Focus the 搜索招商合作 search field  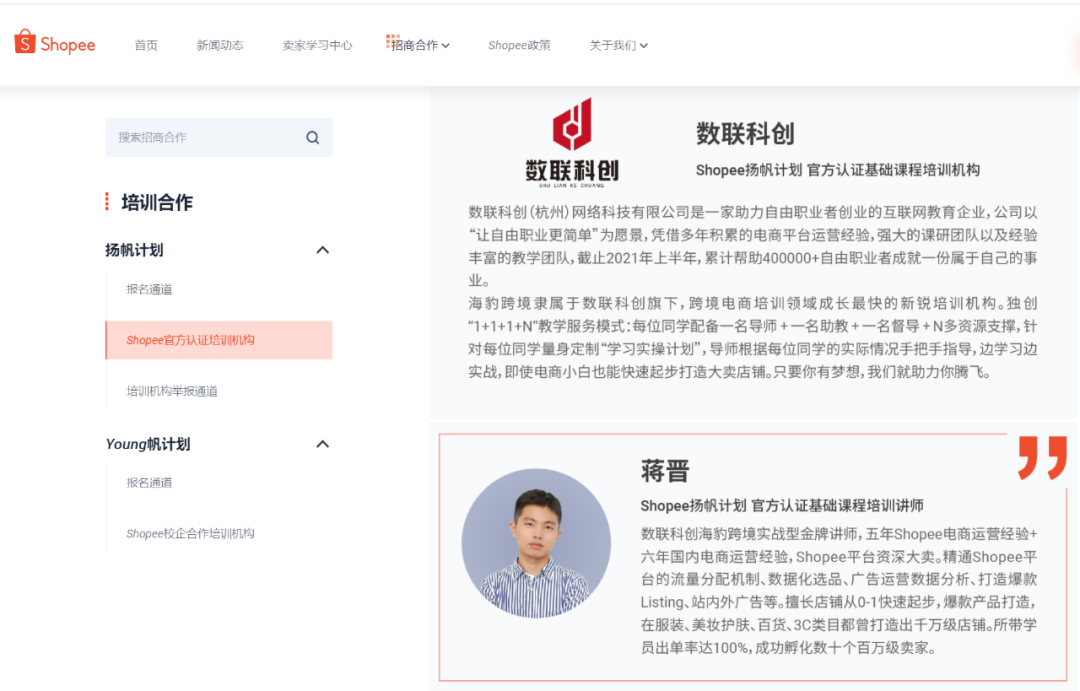(x=218, y=137)
